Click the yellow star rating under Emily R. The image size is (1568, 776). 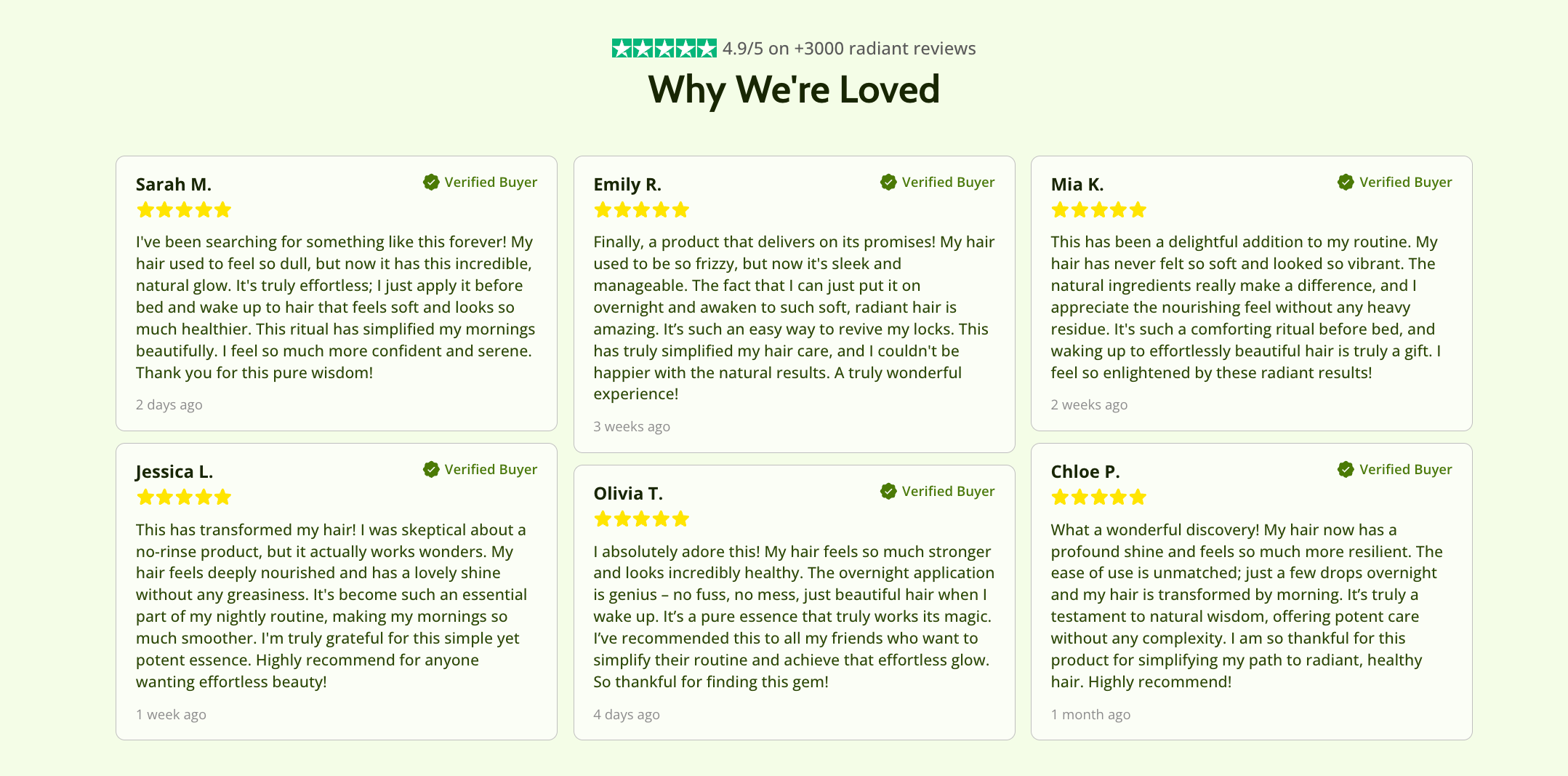[641, 210]
